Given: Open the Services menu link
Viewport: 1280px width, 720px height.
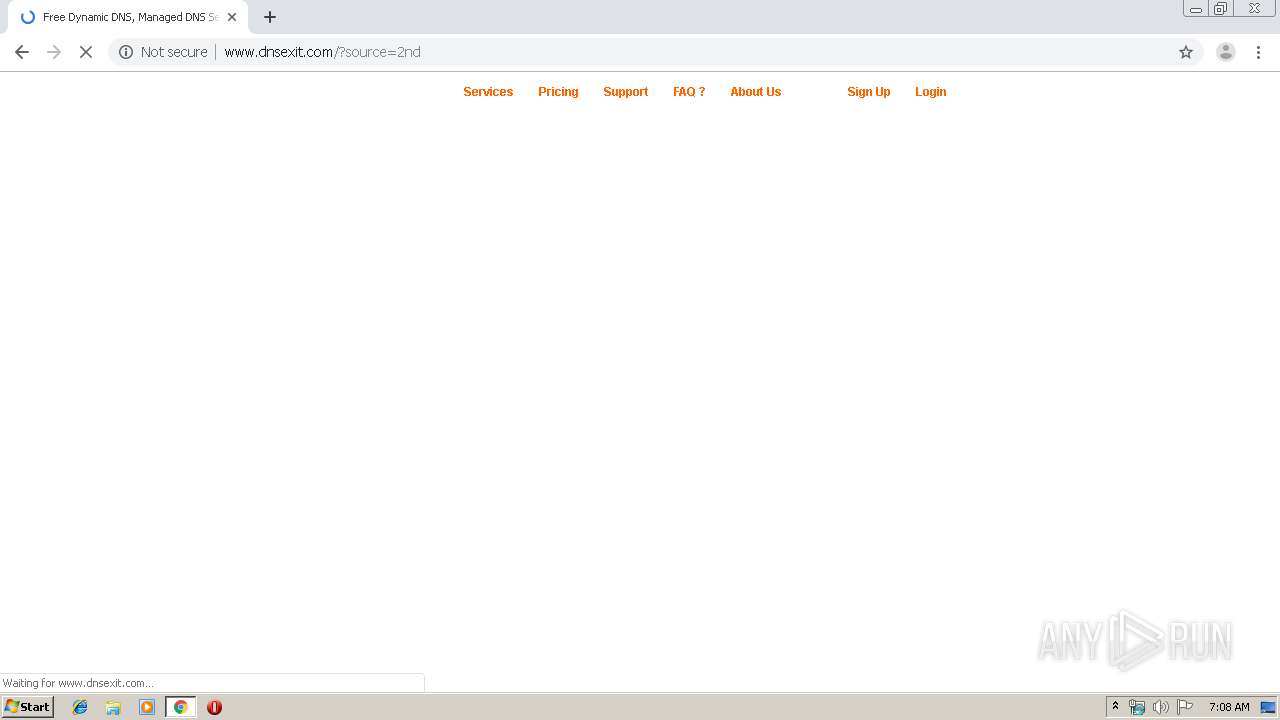Looking at the screenshot, I should [x=488, y=91].
